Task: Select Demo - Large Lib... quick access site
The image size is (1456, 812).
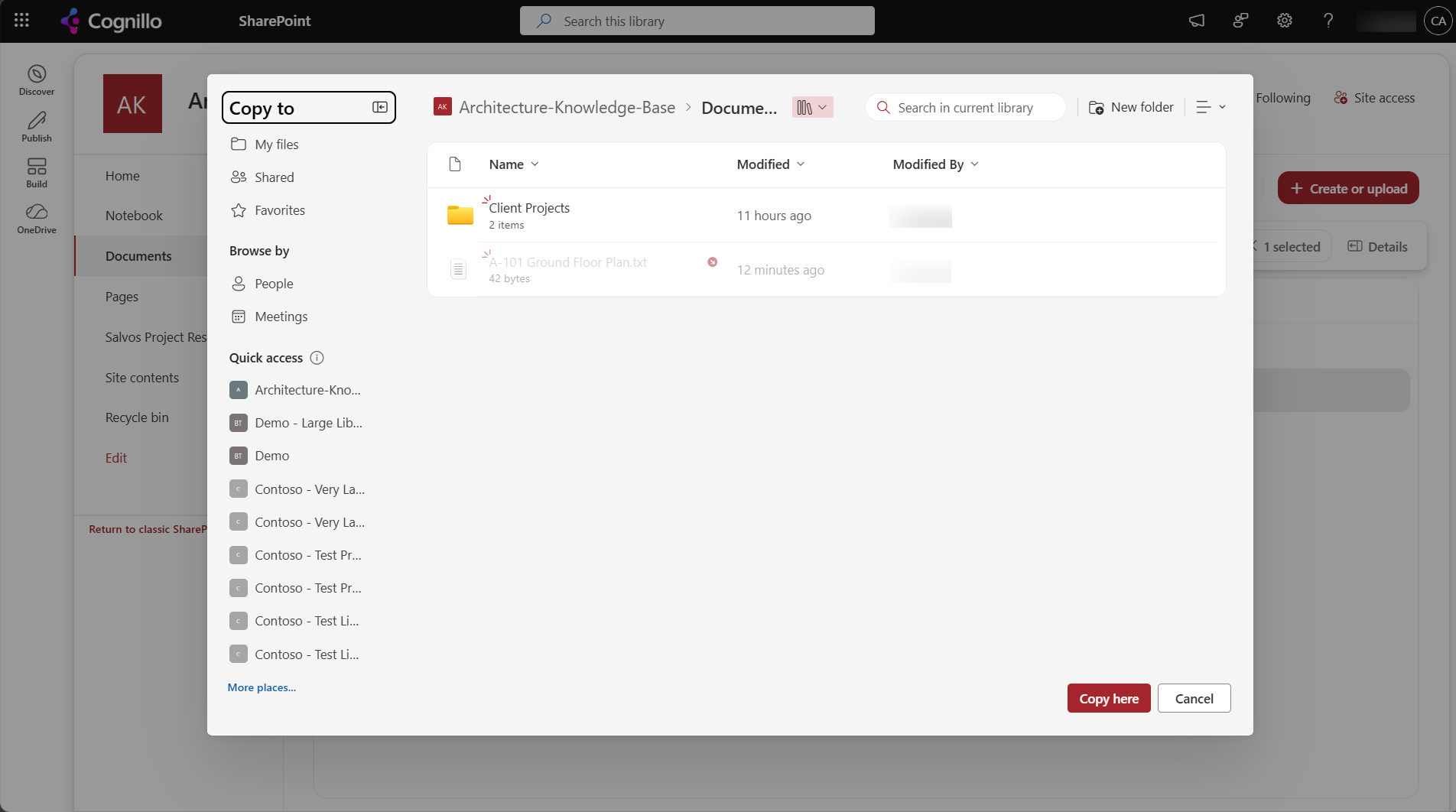Action: pos(297,423)
